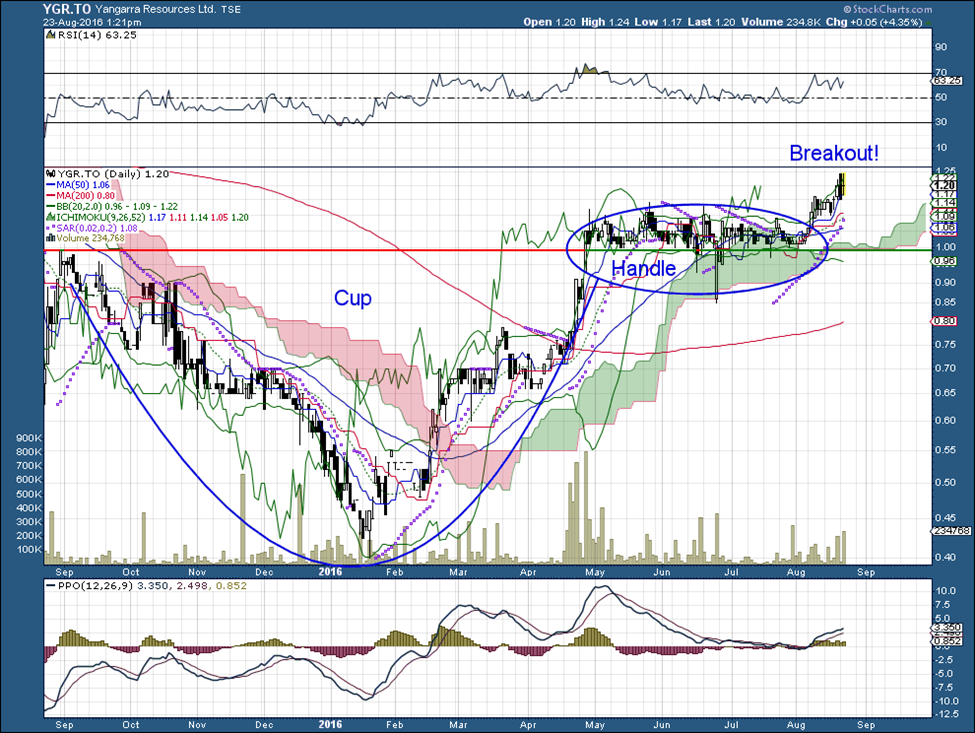Image resolution: width=975 pixels, height=733 pixels.
Task: Select the ICHIMOKU(9,26,52) legend entry
Action: point(148,217)
